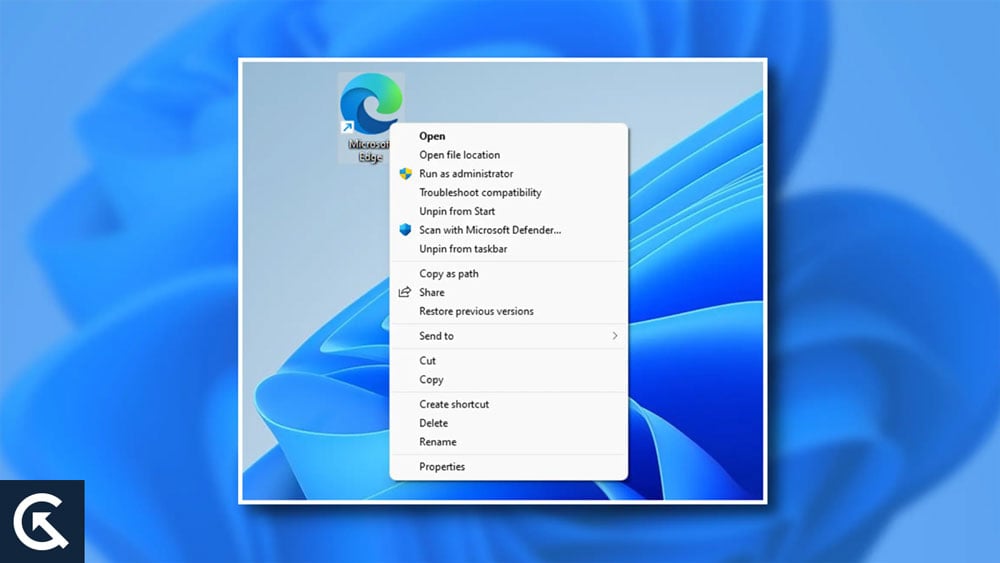Viewport: 1000px width, 563px height.
Task: Expand the Send to submenu arrow
Action: (x=614, y=336)
